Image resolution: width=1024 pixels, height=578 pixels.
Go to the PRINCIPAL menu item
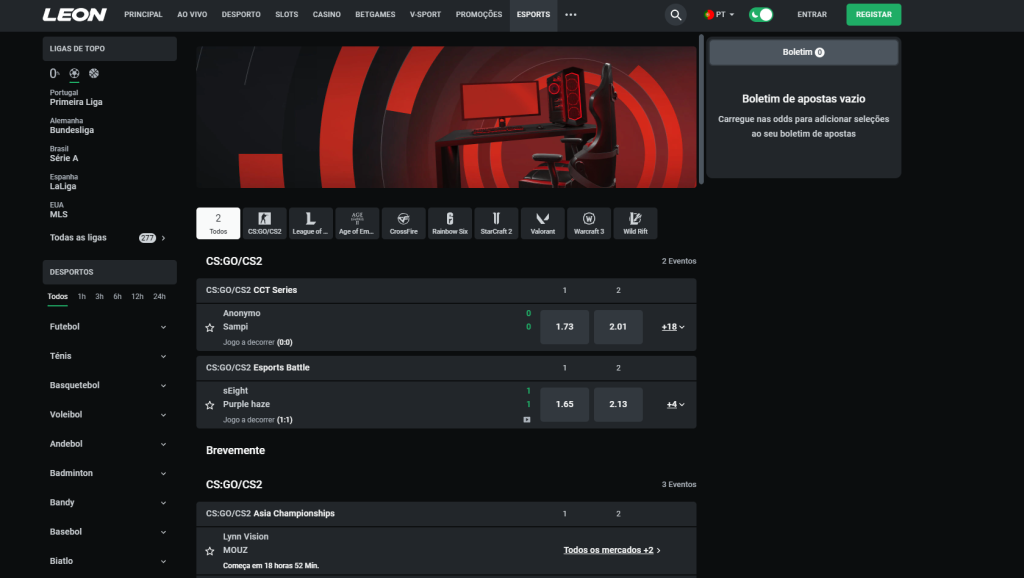coord(143,14)
